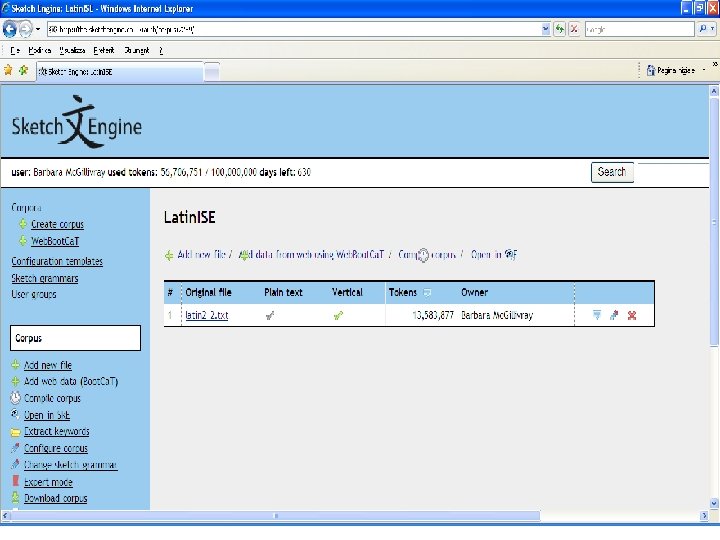720x540 pixels.
Task: Click the red delete X in latin2_2.txt row
Action: pos(632,315)
